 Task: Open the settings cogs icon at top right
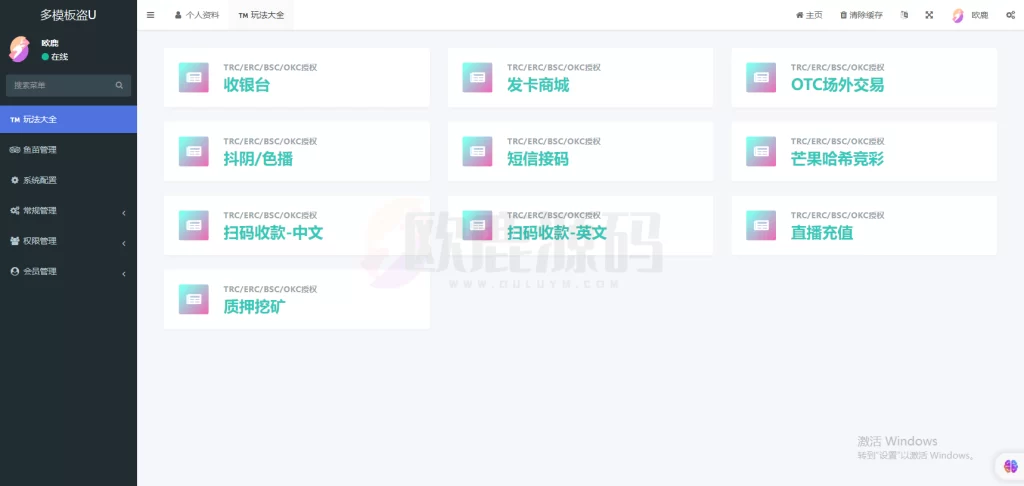[1010, 15]
